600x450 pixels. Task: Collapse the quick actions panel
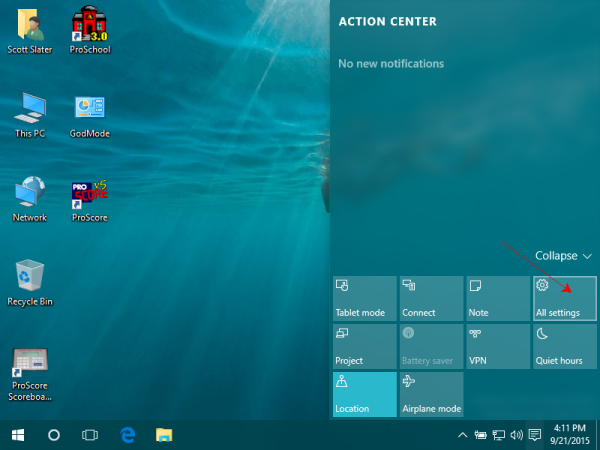pos(563,256)
